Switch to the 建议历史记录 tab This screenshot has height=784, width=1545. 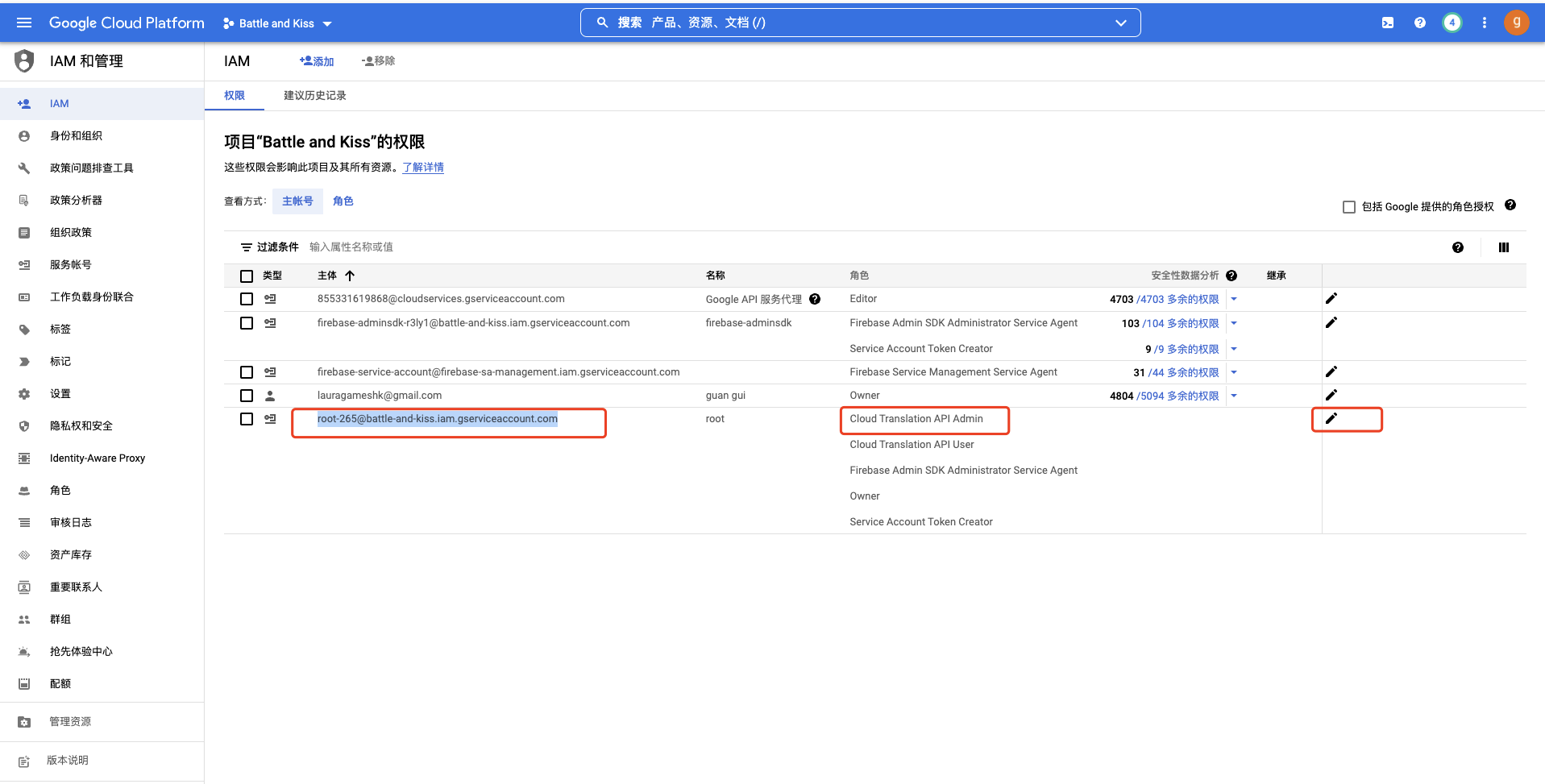pyautogui.click(x=315, y=95)
